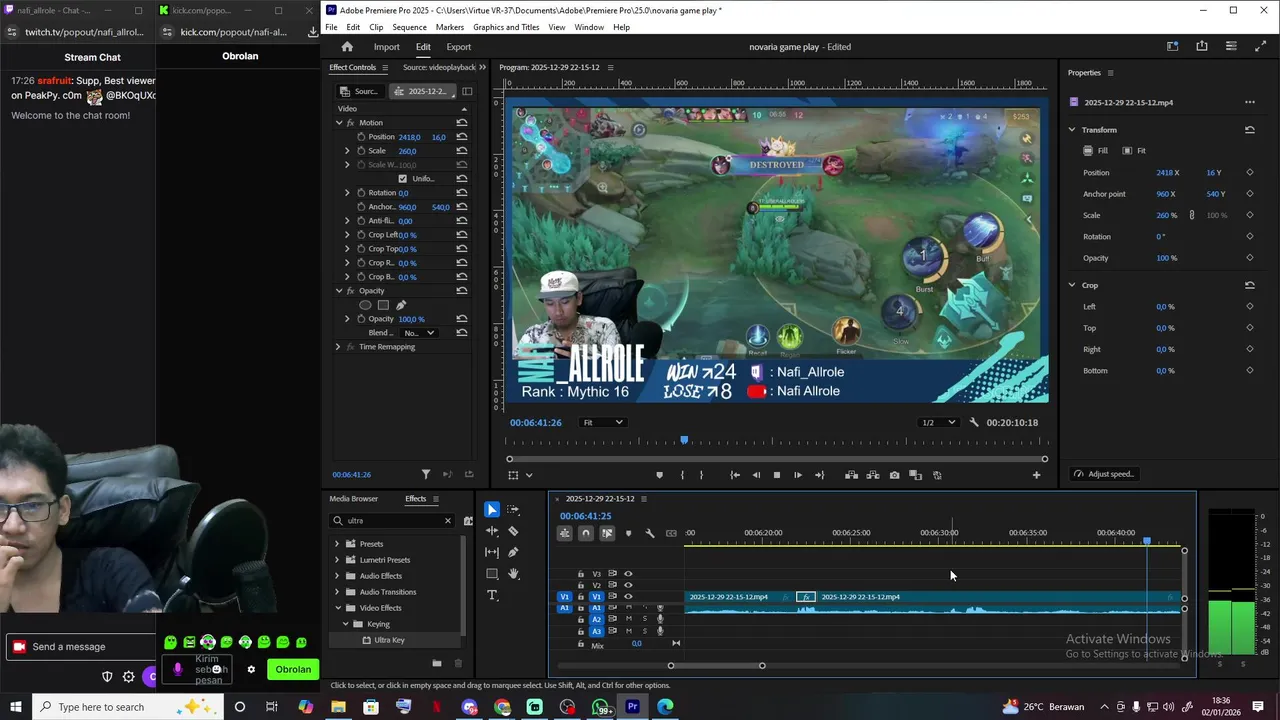The image size is (1280, 720).
Task: Step back one frame
Action: coord(756,475)
